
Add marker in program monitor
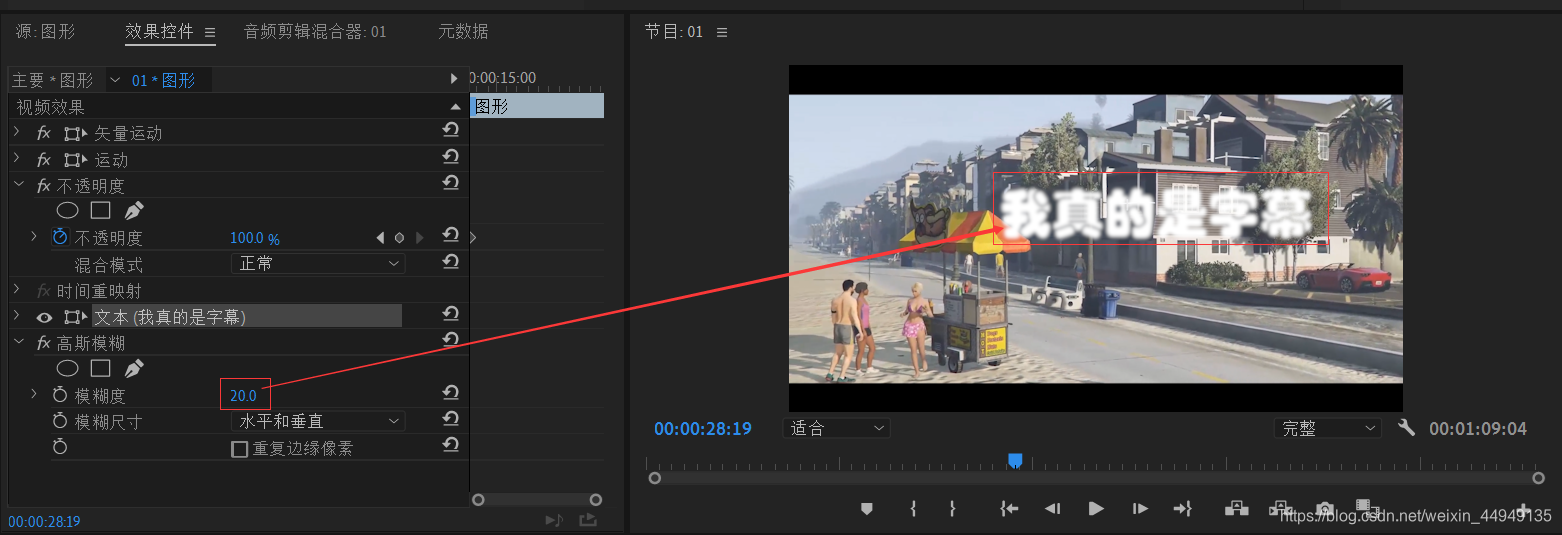click(867, 509)
